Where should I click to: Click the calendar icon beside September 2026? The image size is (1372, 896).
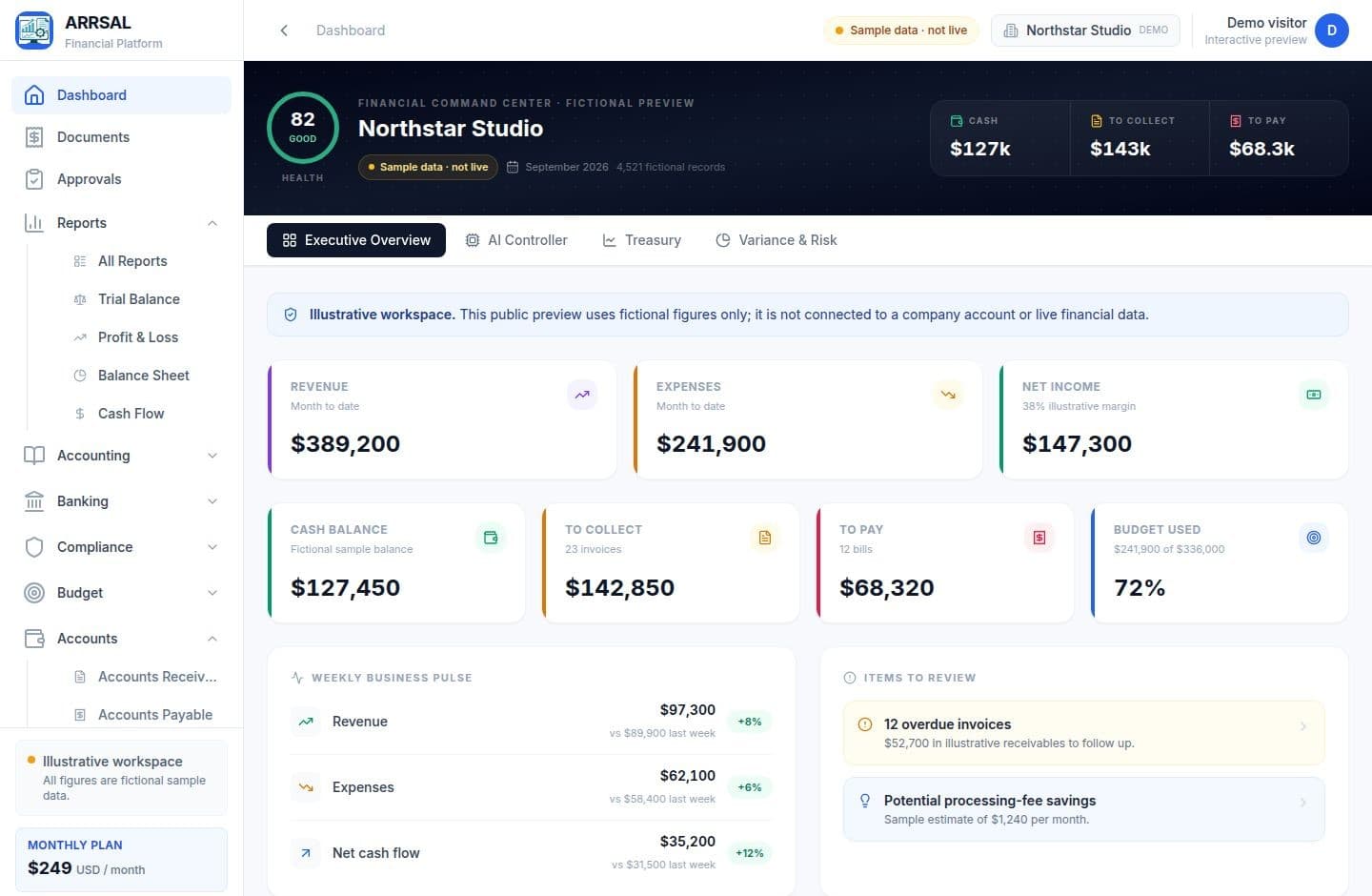[x=513, y=167]
